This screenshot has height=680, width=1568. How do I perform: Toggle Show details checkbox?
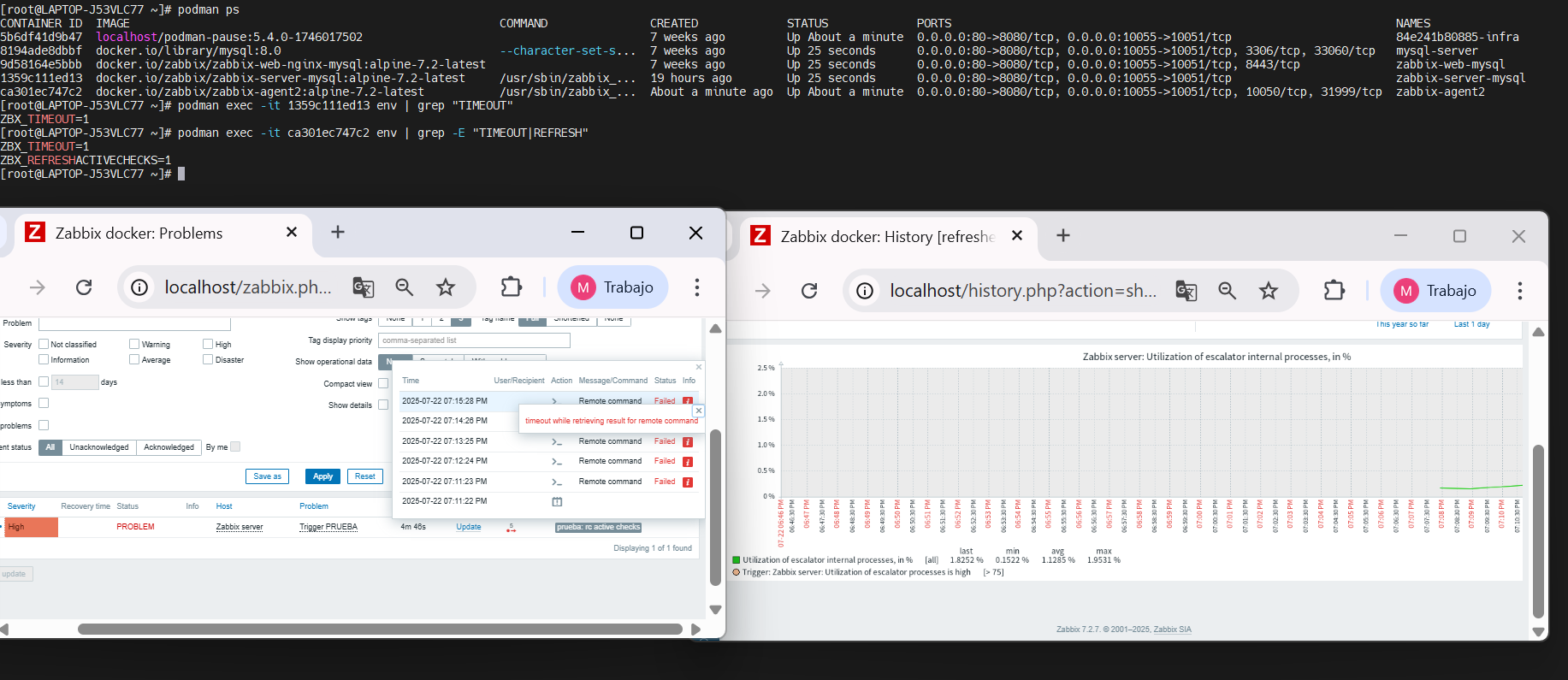pos(383,405)
